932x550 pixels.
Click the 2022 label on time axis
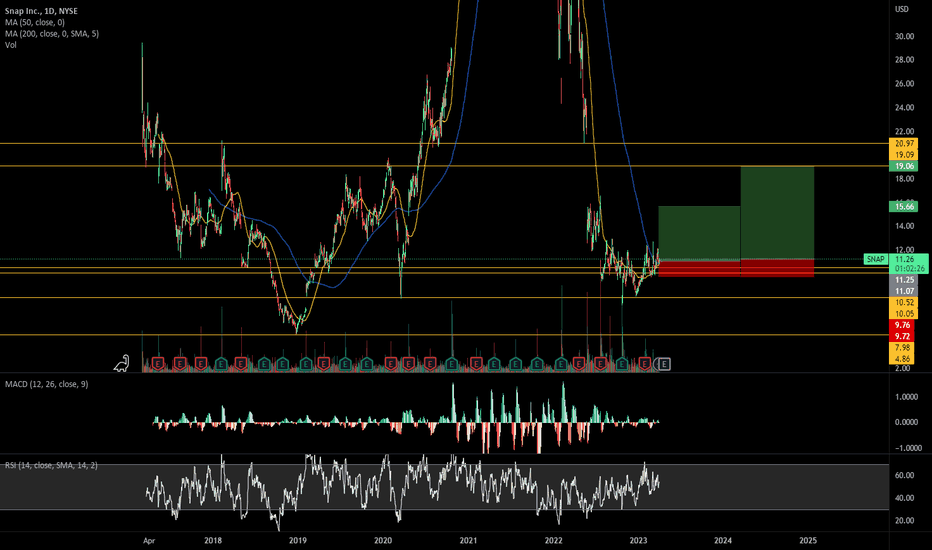pyautogui.click(x=553, y=540)
